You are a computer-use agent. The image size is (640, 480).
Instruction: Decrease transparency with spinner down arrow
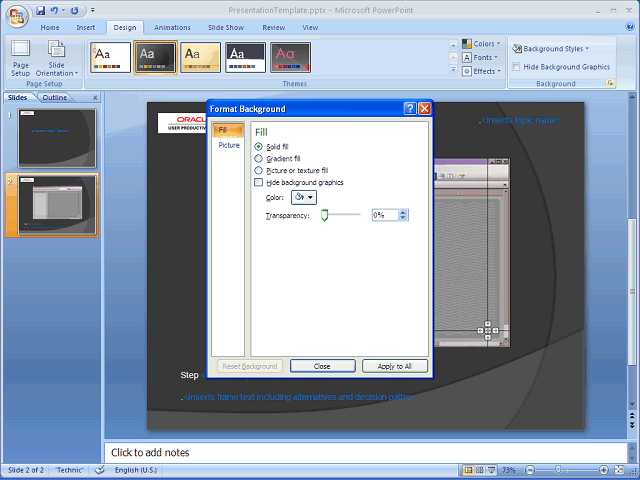pos(403,218)
